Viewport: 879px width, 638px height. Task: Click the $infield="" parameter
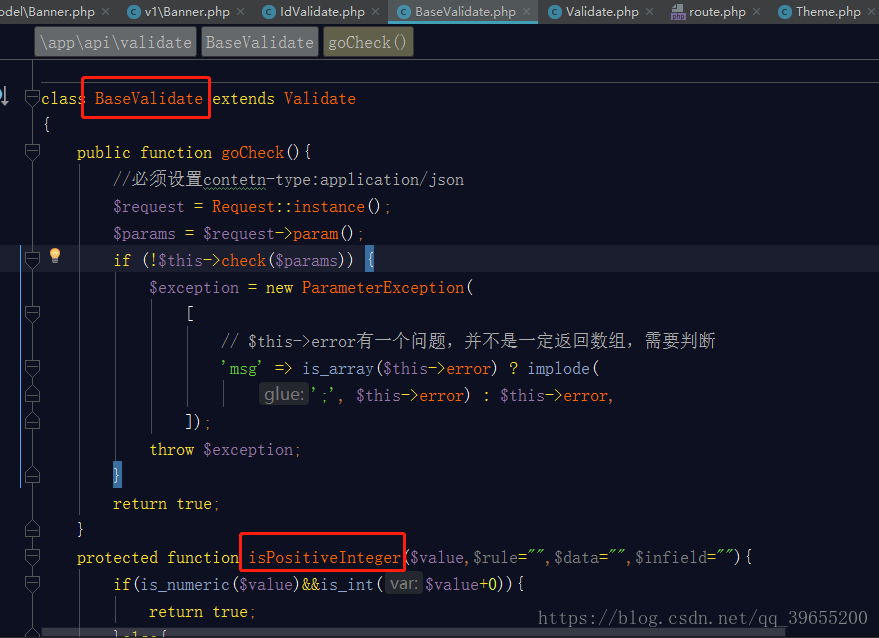[682, 557]
